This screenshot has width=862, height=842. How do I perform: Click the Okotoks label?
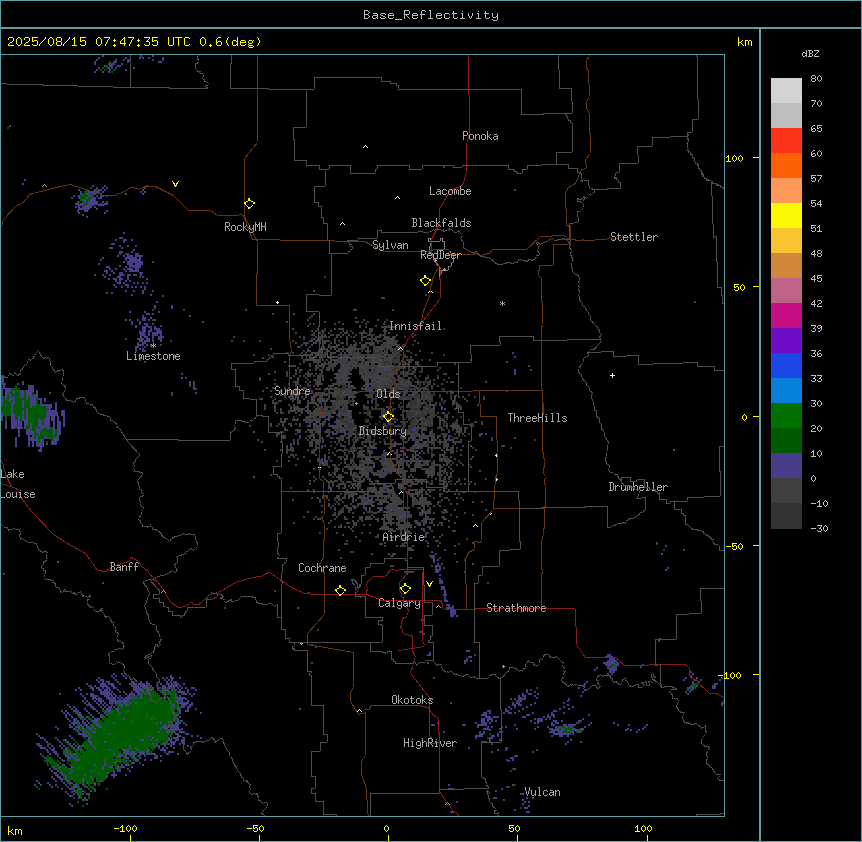coord(412,700)
